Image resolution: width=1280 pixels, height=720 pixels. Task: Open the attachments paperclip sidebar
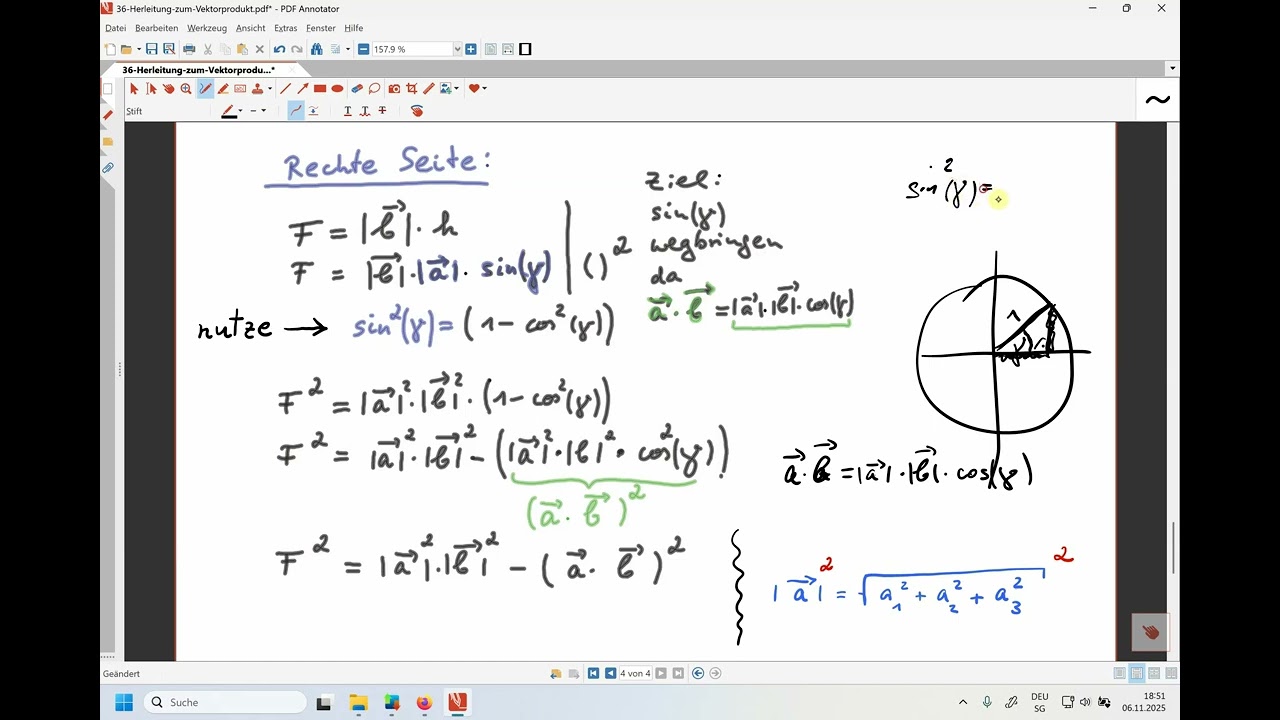108,168
